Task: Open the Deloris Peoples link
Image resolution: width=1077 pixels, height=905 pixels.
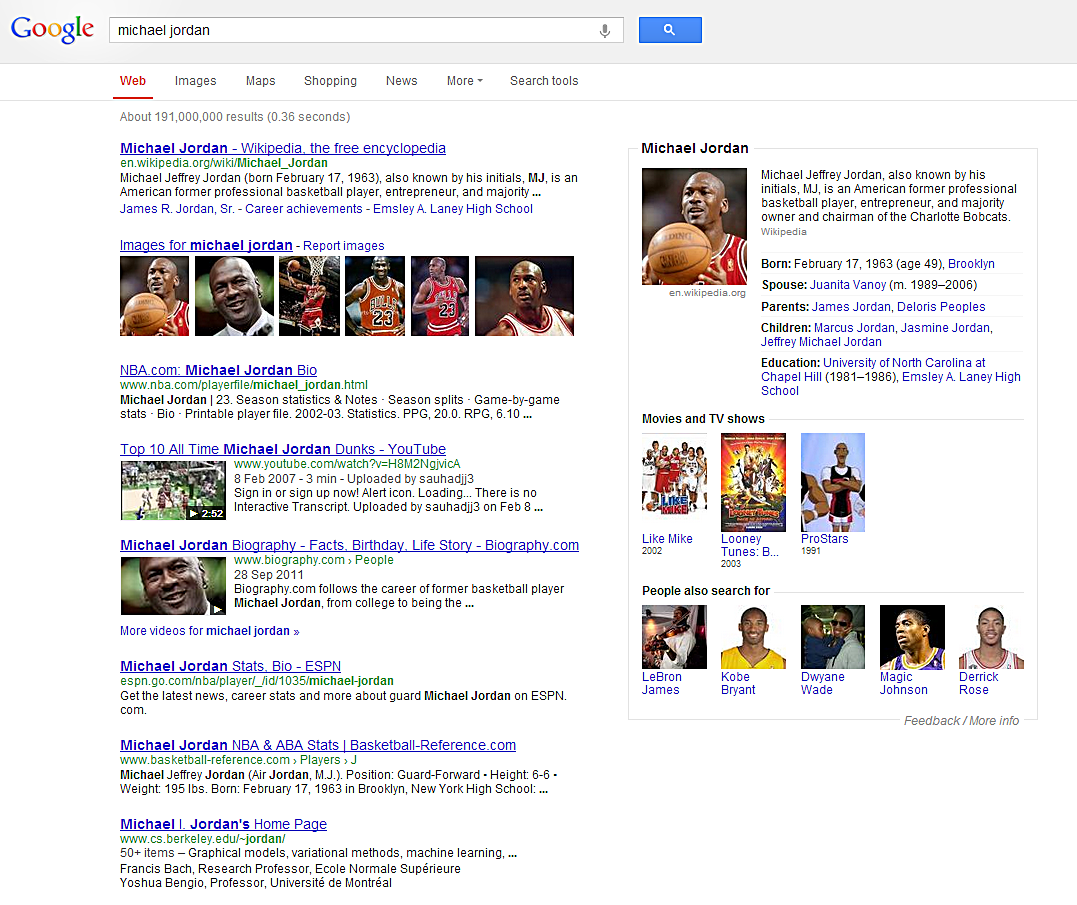Action: pyautogui.click(x=941, y=307)
